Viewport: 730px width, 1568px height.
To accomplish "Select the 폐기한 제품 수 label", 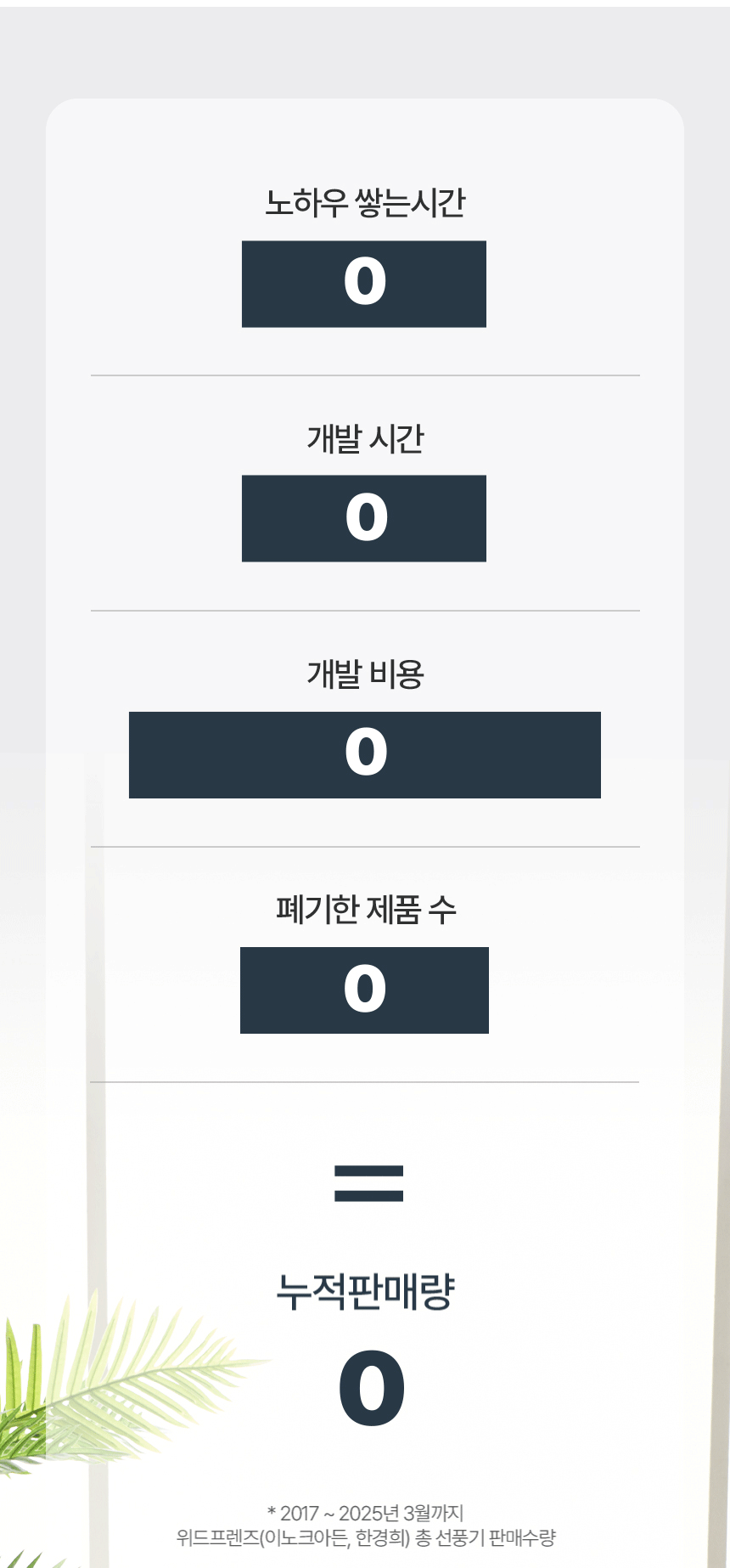I will click(366, 910).
